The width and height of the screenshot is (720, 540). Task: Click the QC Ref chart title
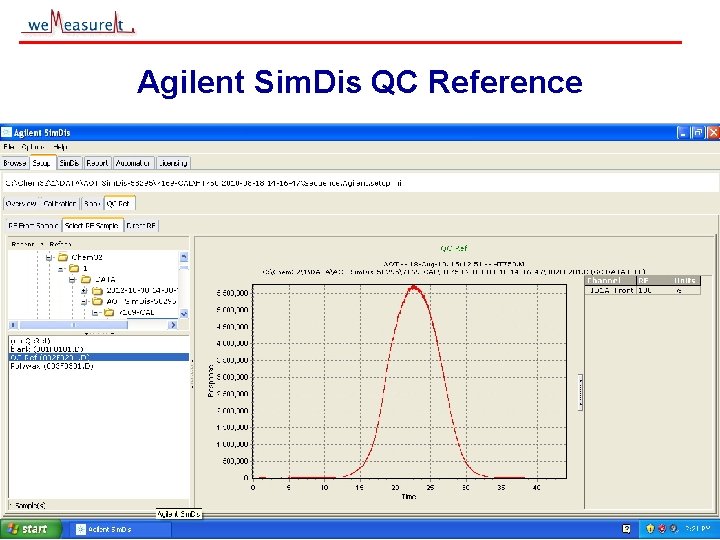(x=454, y=248)
